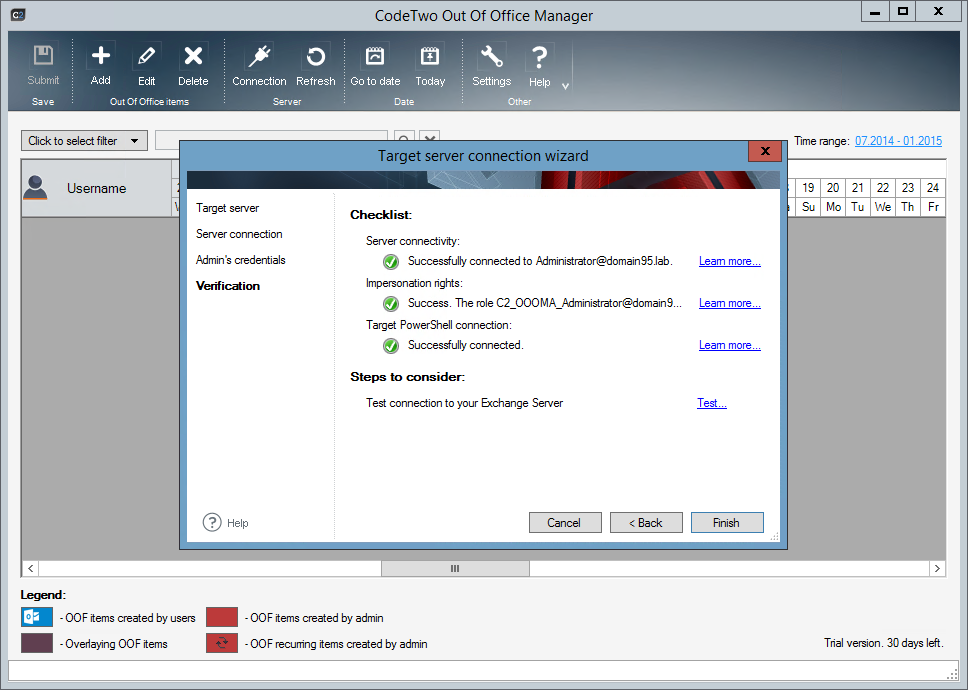The image size is (968, 690).
Task: Open Learn more for Target PowerShell connection
Action: (730, 345)
